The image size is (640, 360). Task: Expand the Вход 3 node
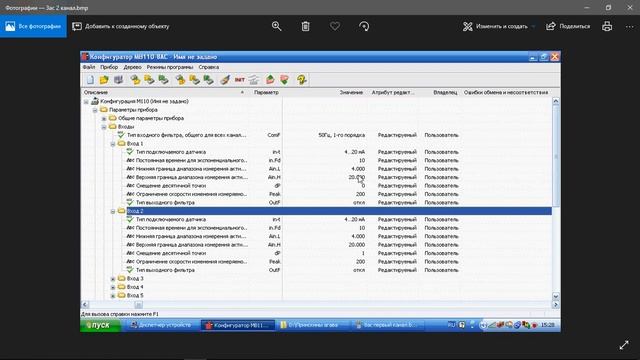[x=113, y=279]
